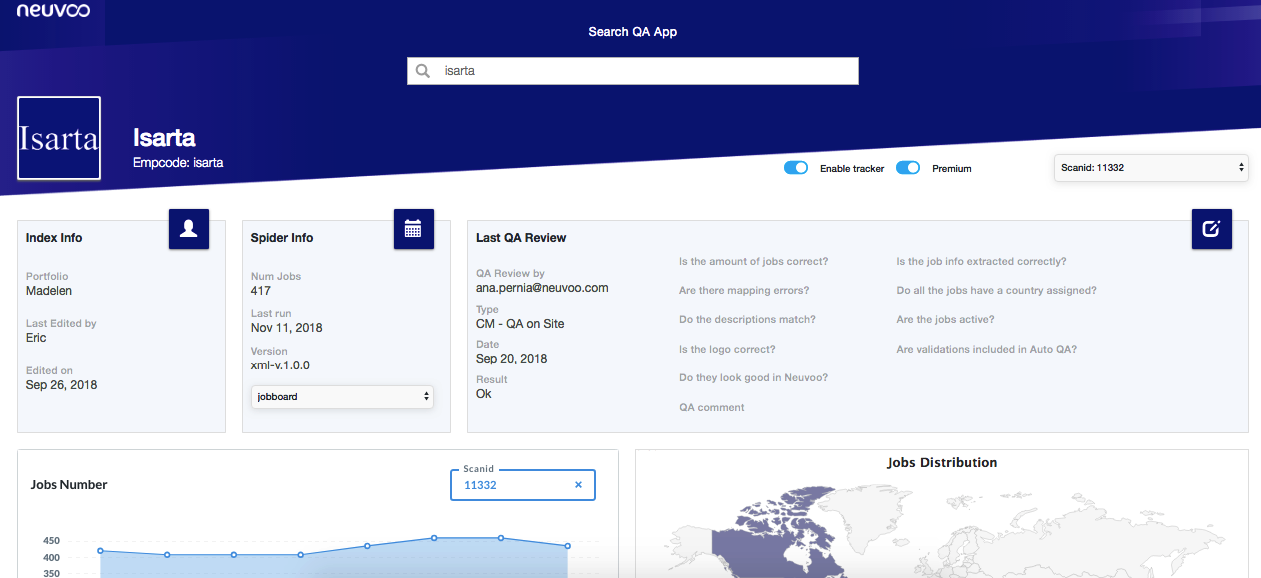Image resolution: width=1261 pixels, height=578 pixels.
Task: Select the Num Jobs value 417
Action: click(260, 291)
